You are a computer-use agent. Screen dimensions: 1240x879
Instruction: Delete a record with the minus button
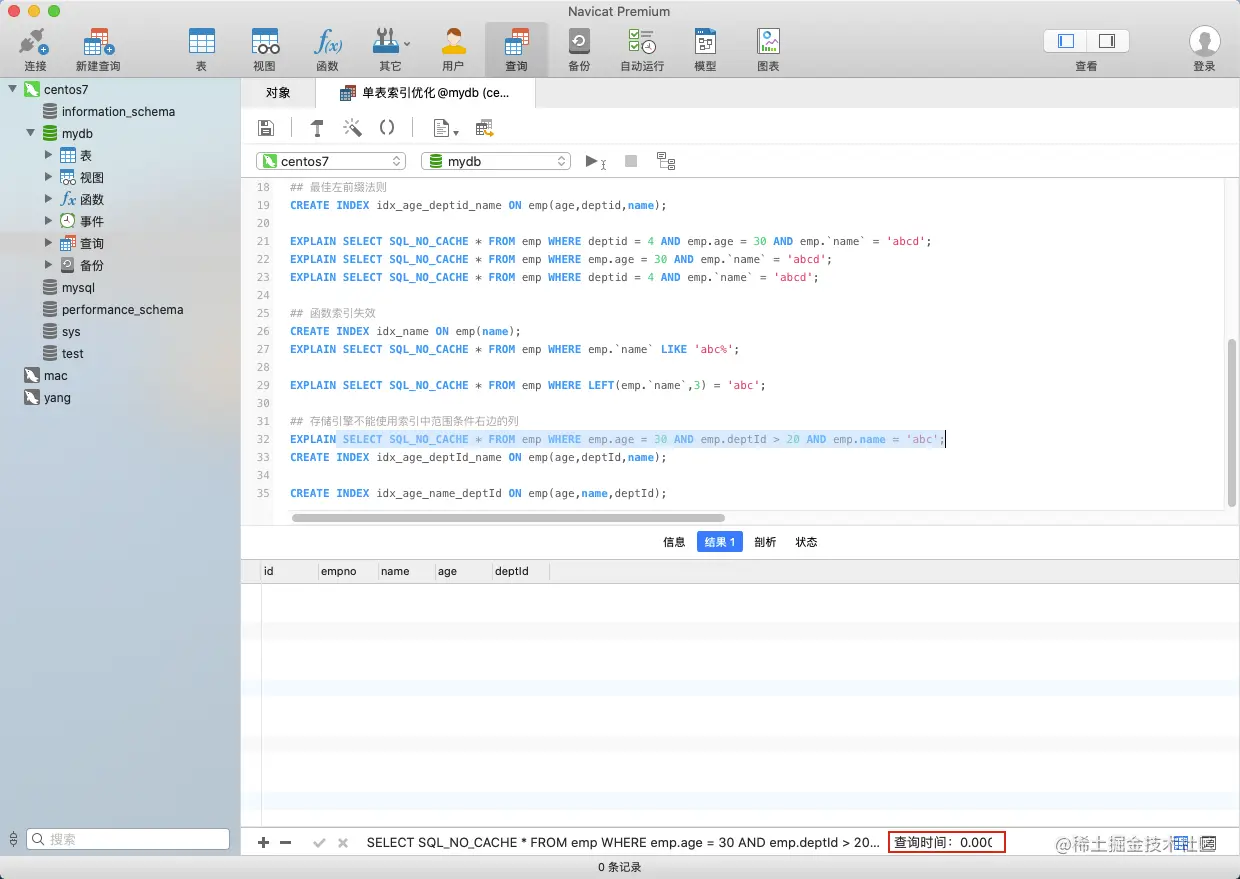tap(286, 842)
